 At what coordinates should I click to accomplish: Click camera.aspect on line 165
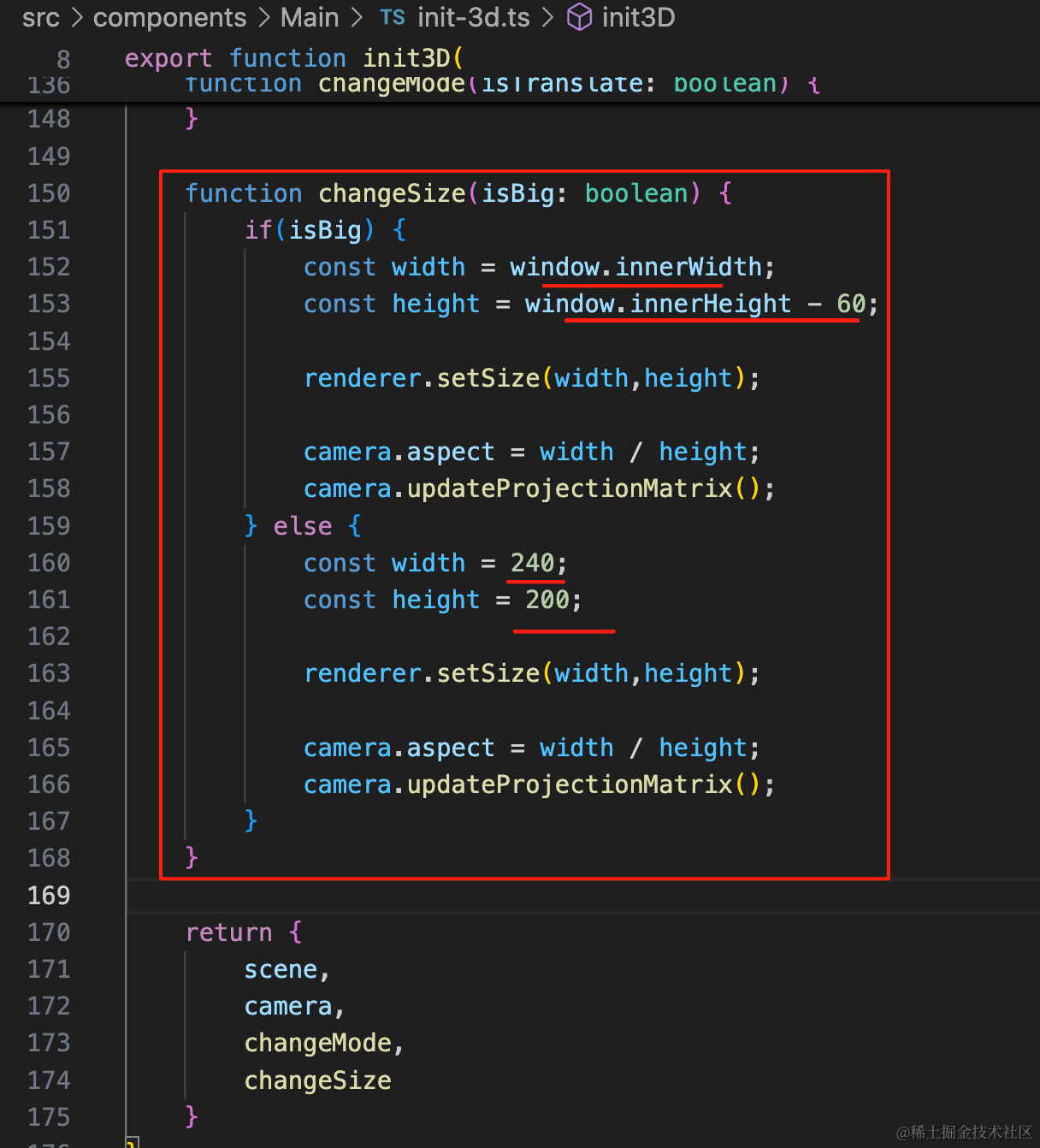(399, 748)
